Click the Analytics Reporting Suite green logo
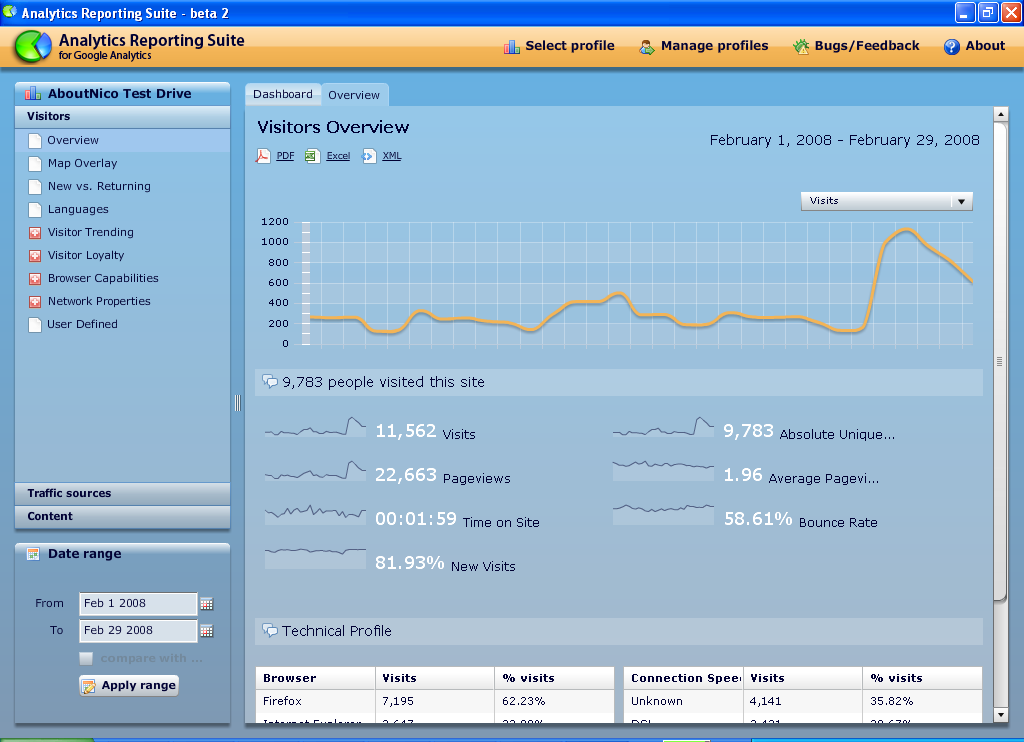Image resolution: width=1024 pixels, height=742 pixels. (x=33, y=46)
